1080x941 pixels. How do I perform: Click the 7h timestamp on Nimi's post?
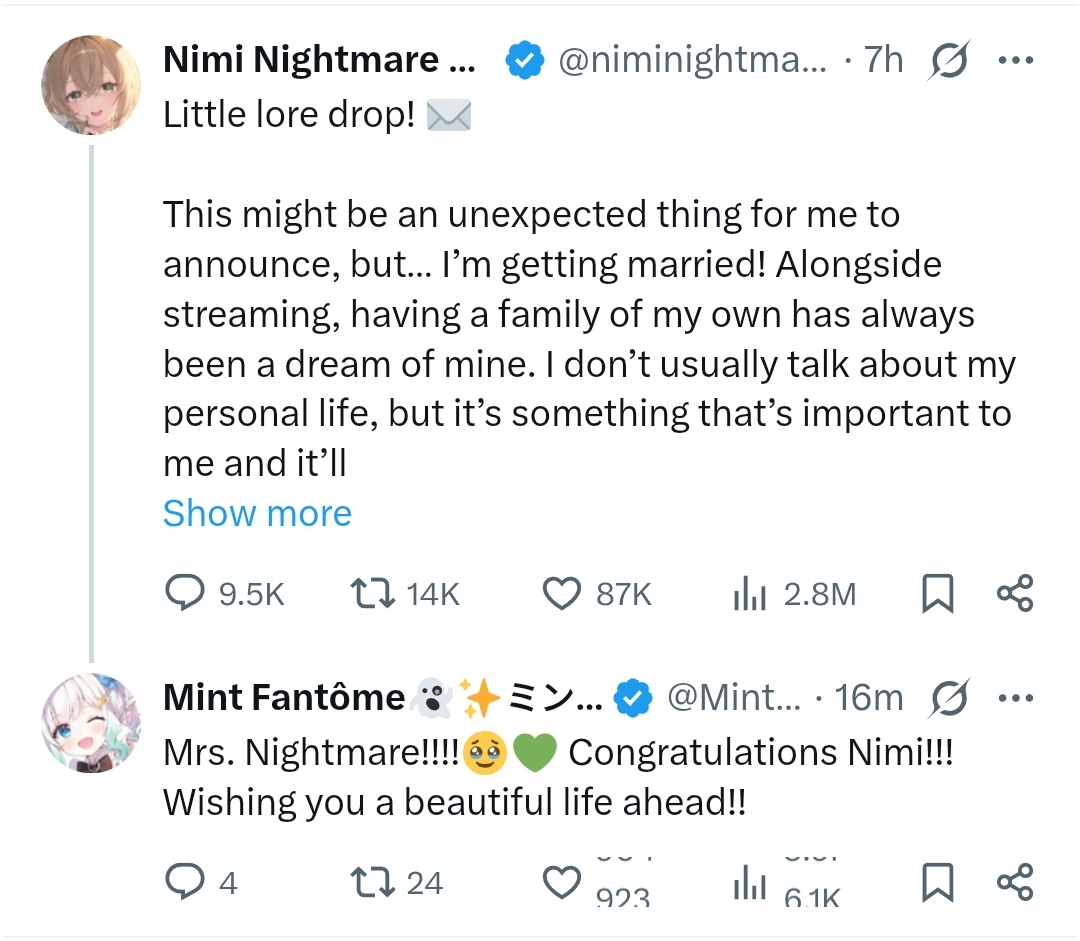coord(883,61)
